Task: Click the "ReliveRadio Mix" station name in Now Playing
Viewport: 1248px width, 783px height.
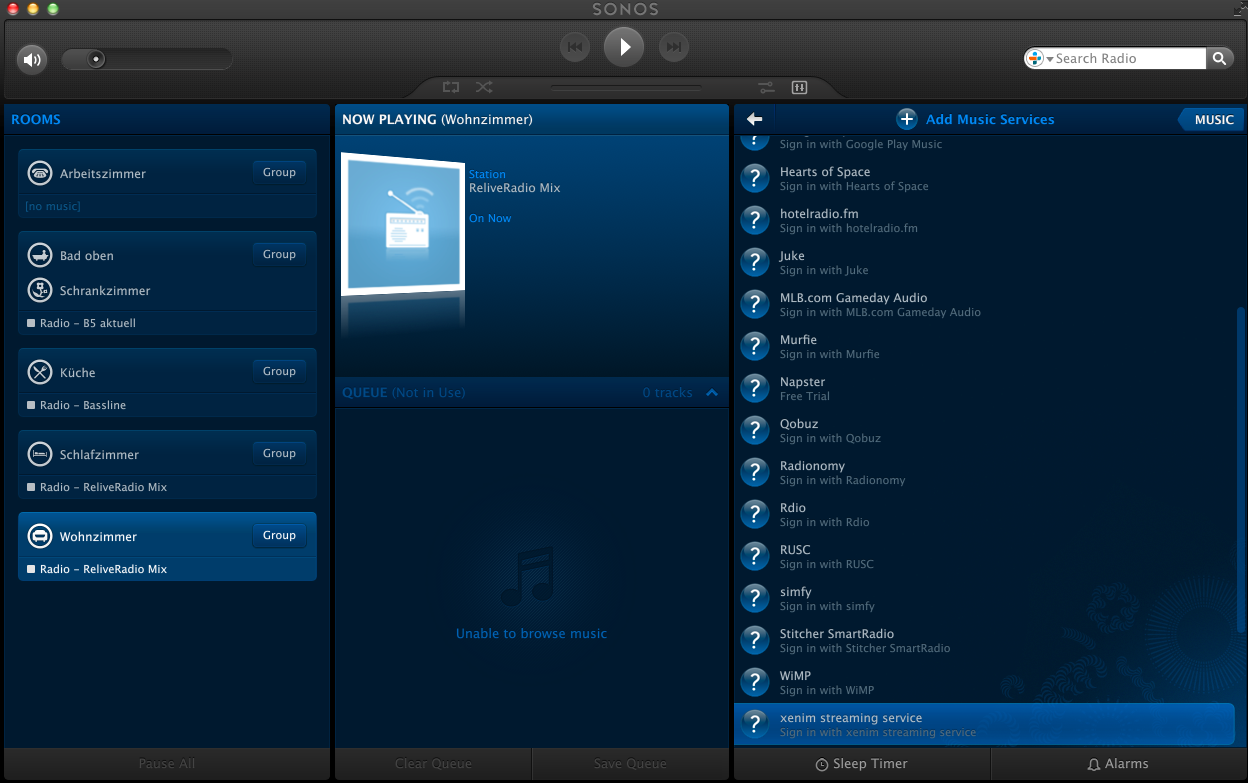Action: [x=515, y=188]
